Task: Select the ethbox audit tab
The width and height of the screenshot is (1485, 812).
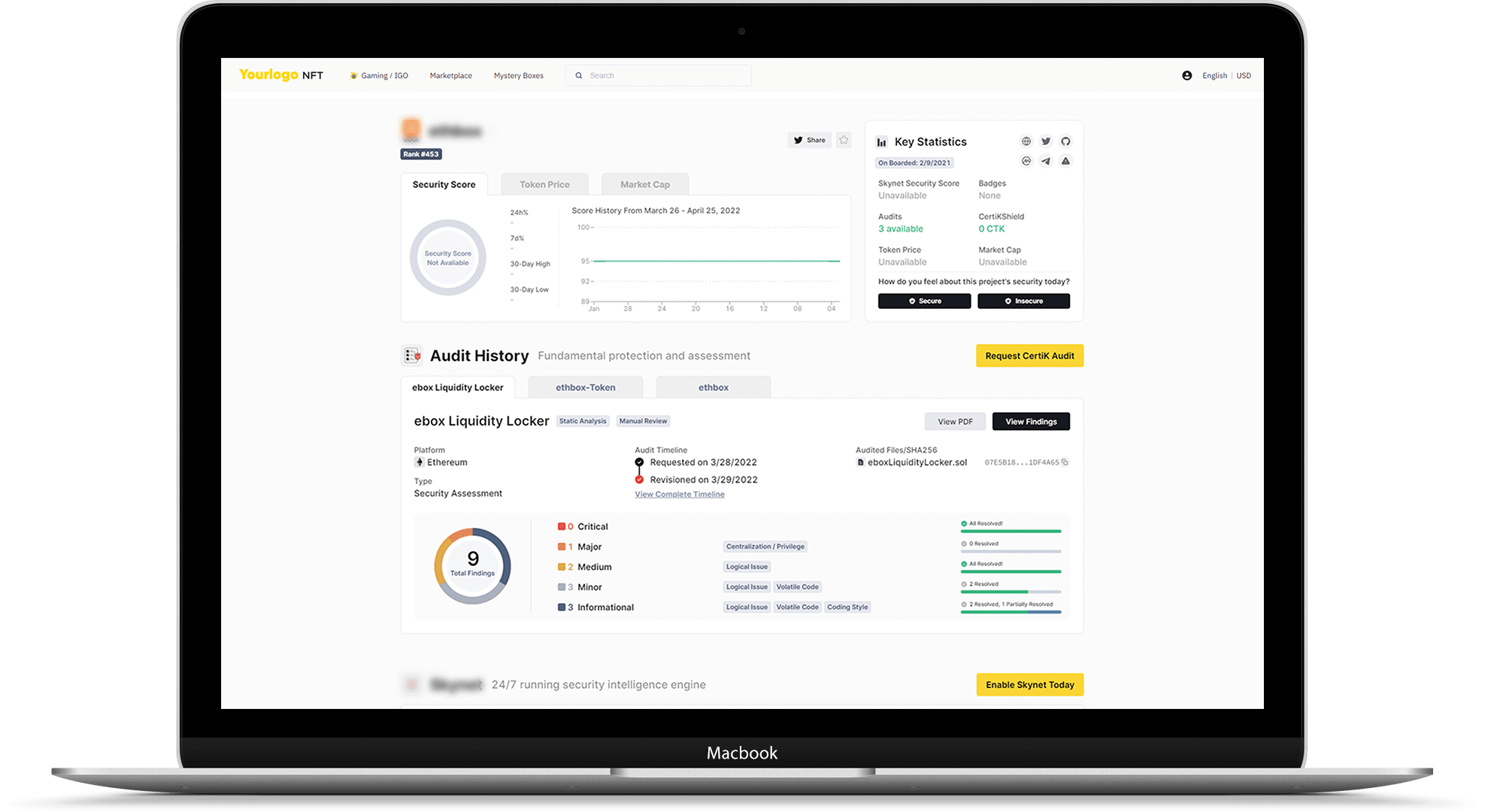Action: click(x=713, y=389)
